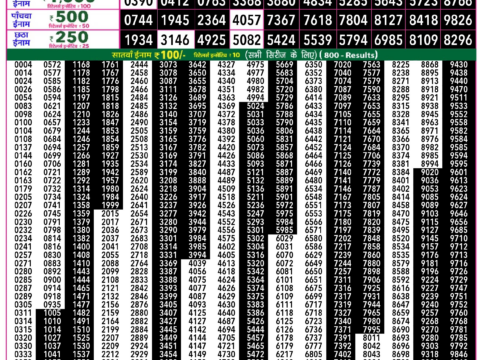480x360 pixels.
Task: Click number 8011 in the 100 prize grid
Action: coord(372,338)
